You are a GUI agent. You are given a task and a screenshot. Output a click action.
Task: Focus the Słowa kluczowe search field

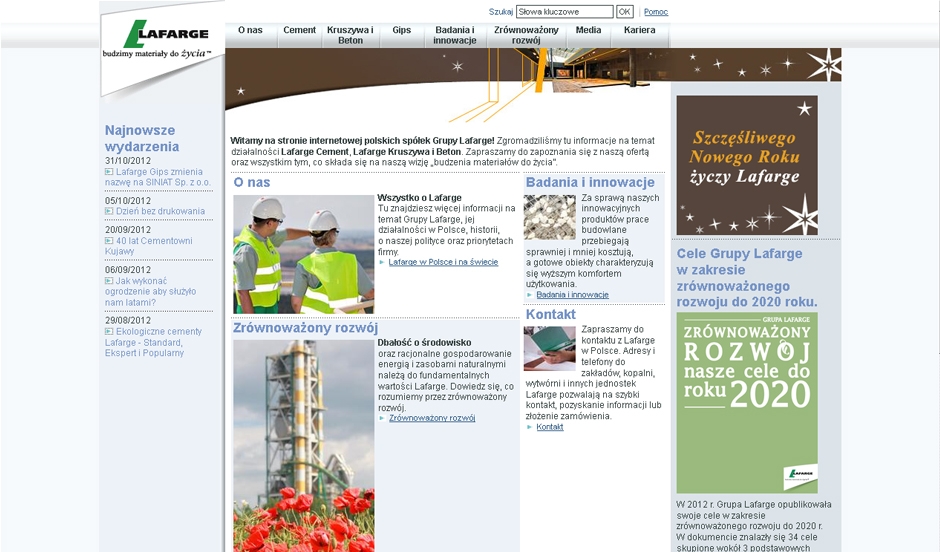pos(565,11)
